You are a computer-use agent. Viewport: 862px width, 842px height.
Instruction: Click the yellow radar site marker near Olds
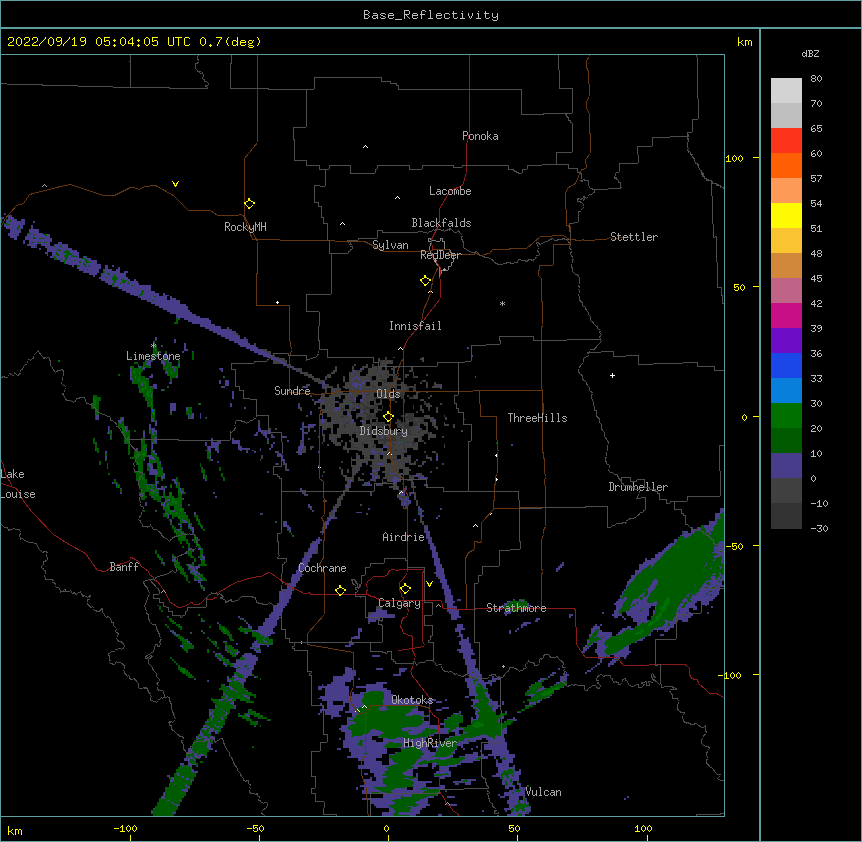coord(388,416)
